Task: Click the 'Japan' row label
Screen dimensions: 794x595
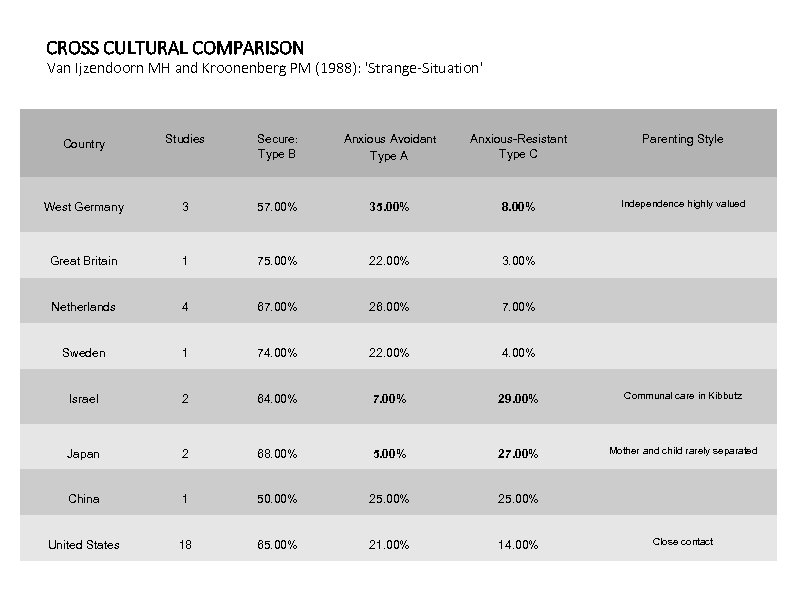Action: click(84, 454)
